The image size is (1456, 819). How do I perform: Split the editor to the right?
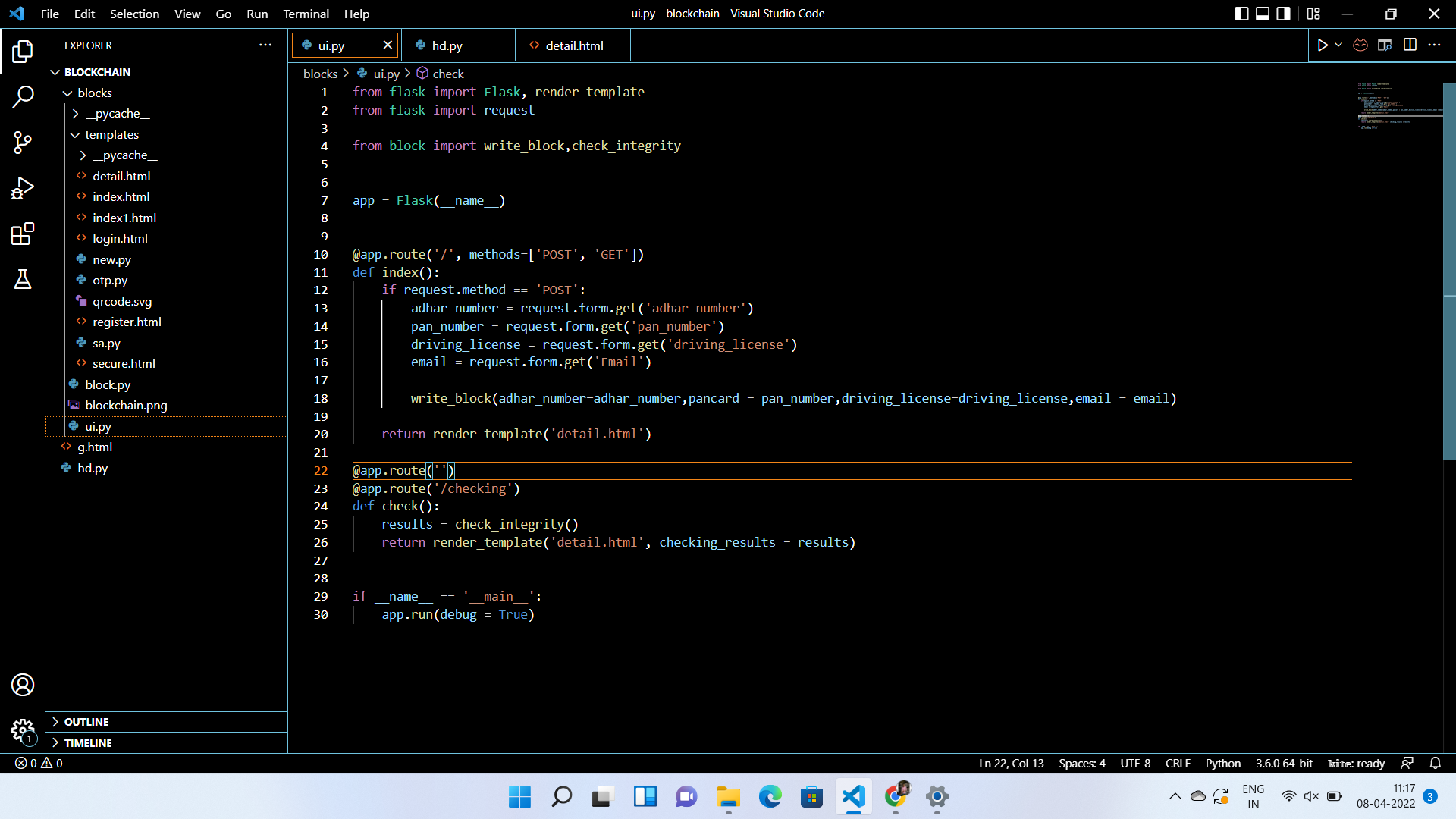pos(1410,45)
